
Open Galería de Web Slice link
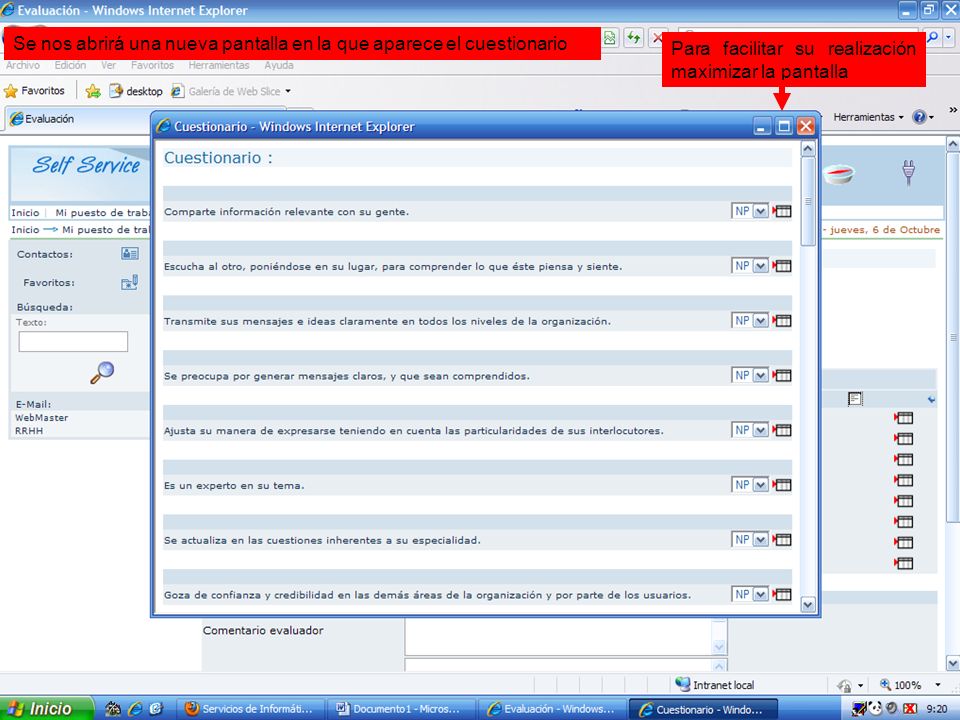[x=231, y=91]
